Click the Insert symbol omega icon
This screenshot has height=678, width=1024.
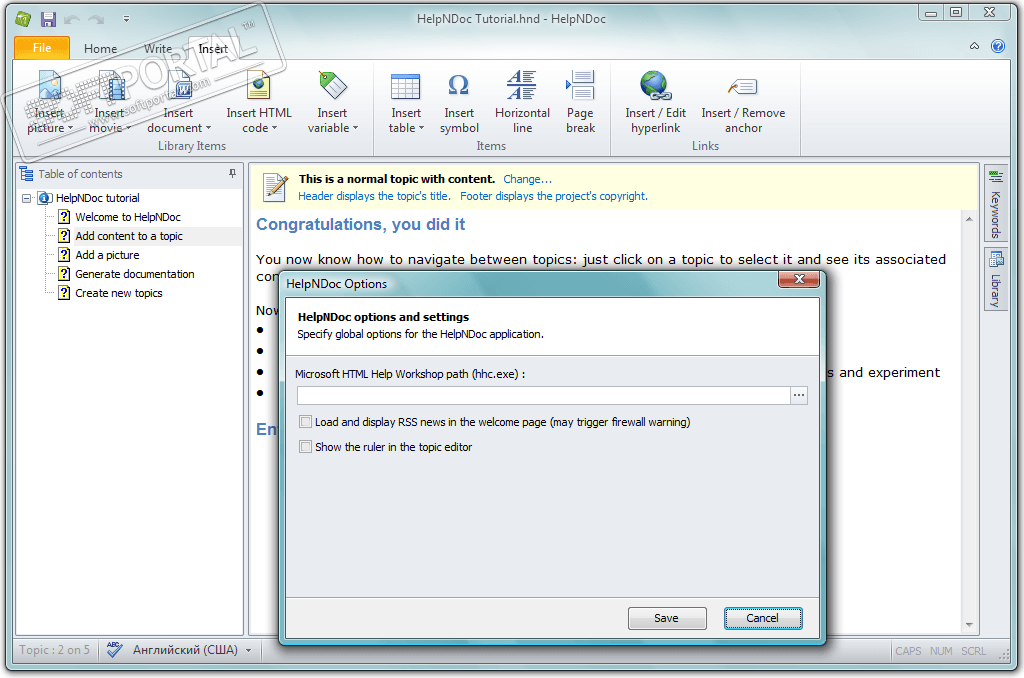click(458, 86)
